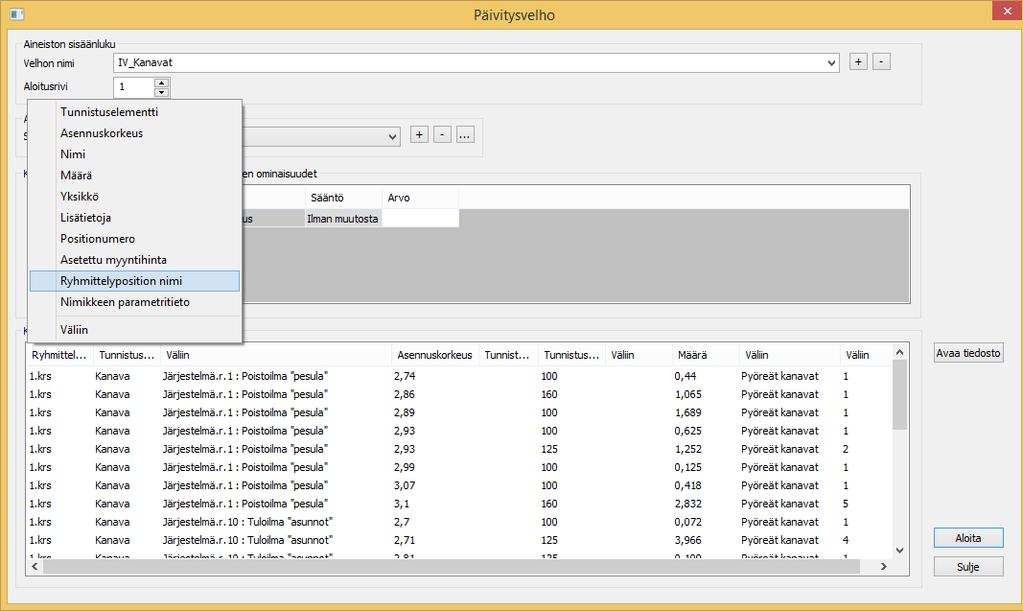The height and width of the screenshot is (611, 1023).
Task: Close the dialog with the Sulje button
Action: [x=968, y=567]
